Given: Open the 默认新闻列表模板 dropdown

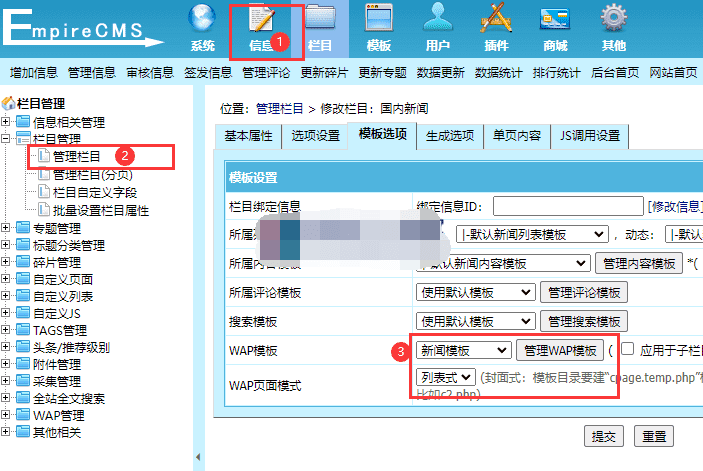Looking at the screenshot, I should click(532, 234).
